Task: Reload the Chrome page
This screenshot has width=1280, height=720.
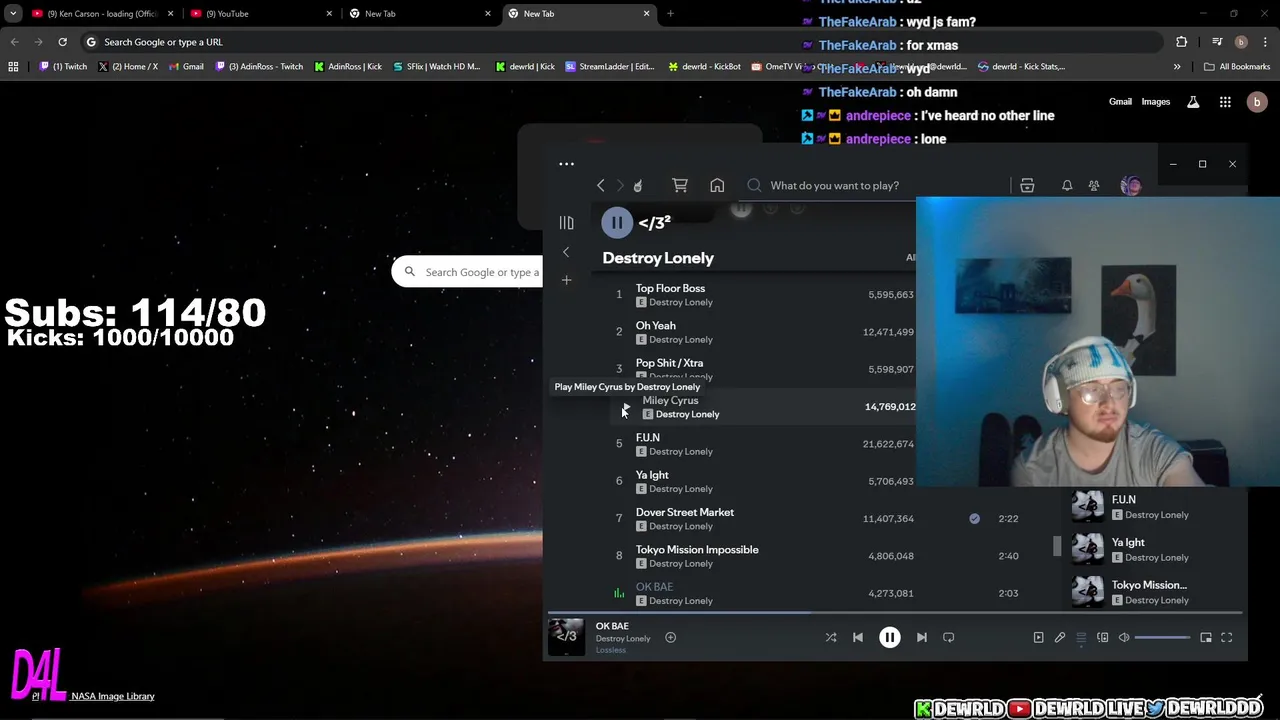Action: [x=62, y=42]
